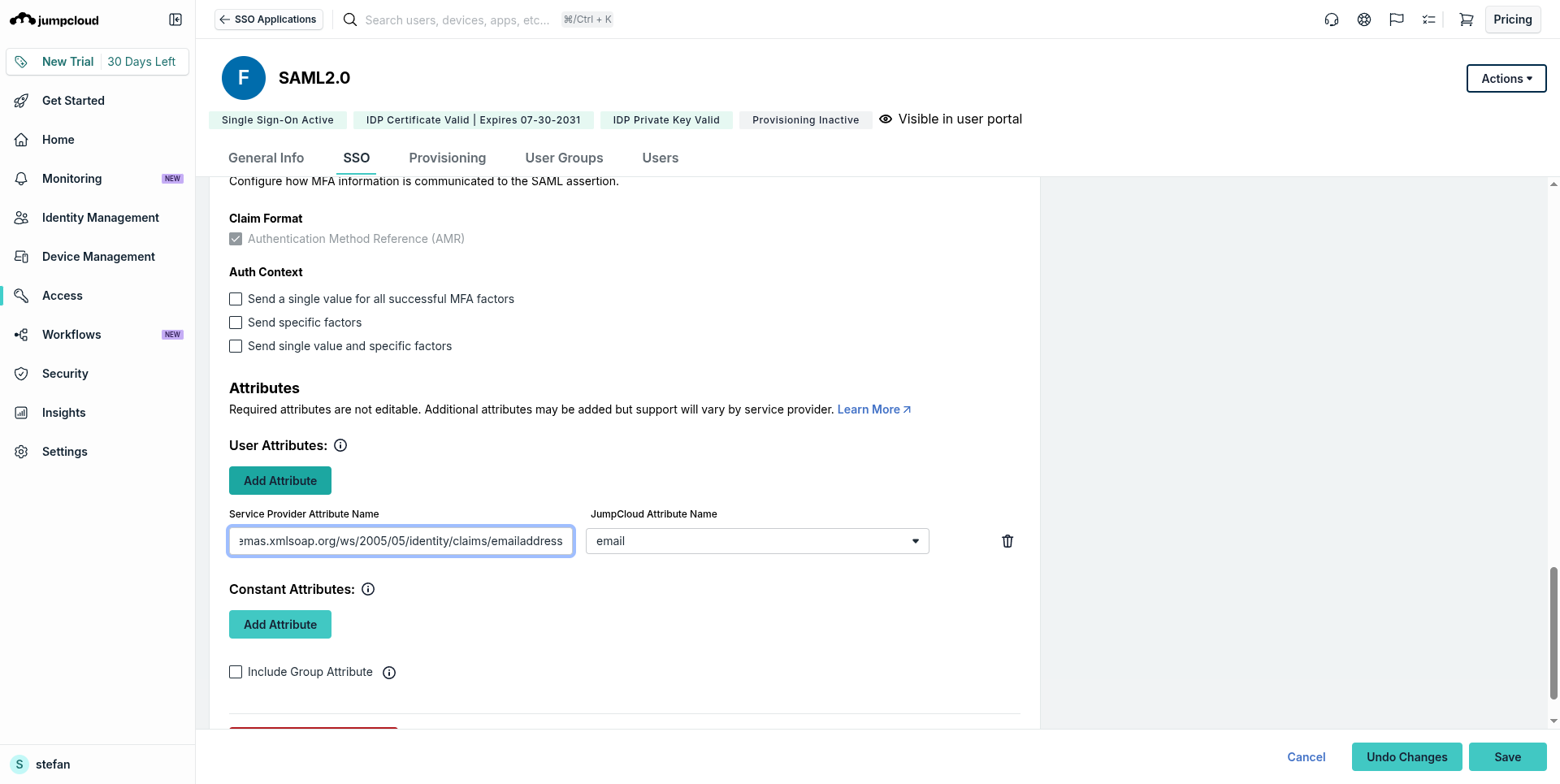Image resolution: width=1560 pixels, height=784 pixels.
Task: Check Send specific factors option
Action: click(236, 323)
